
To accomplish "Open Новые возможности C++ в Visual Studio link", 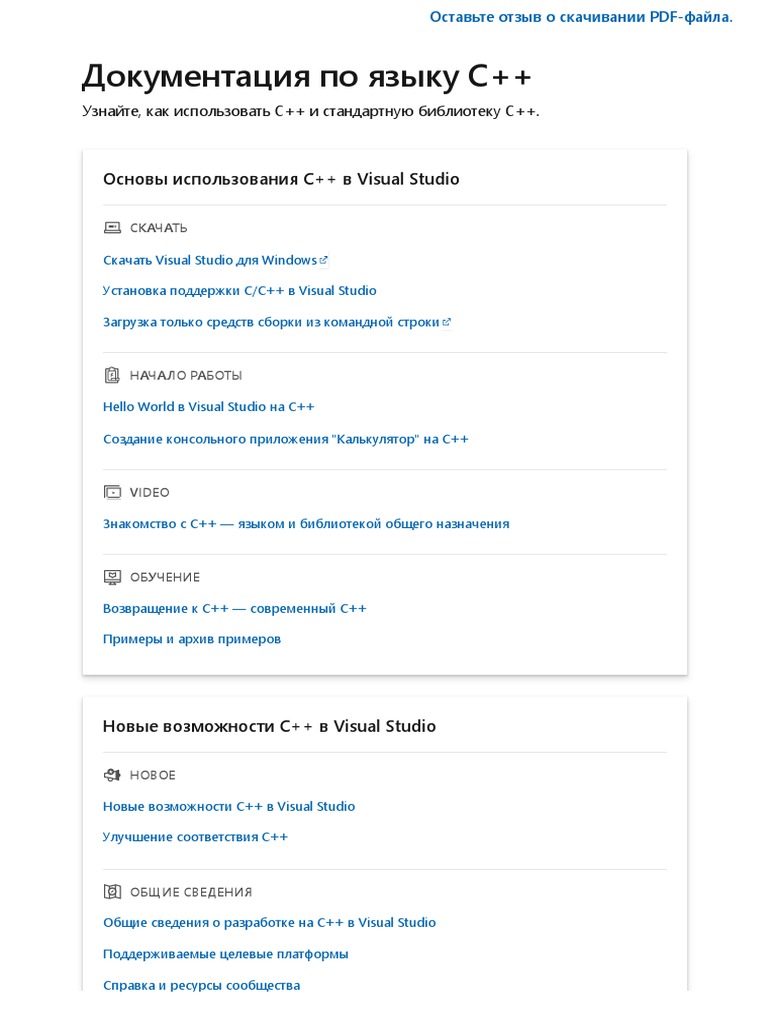I will pos(228,806).
